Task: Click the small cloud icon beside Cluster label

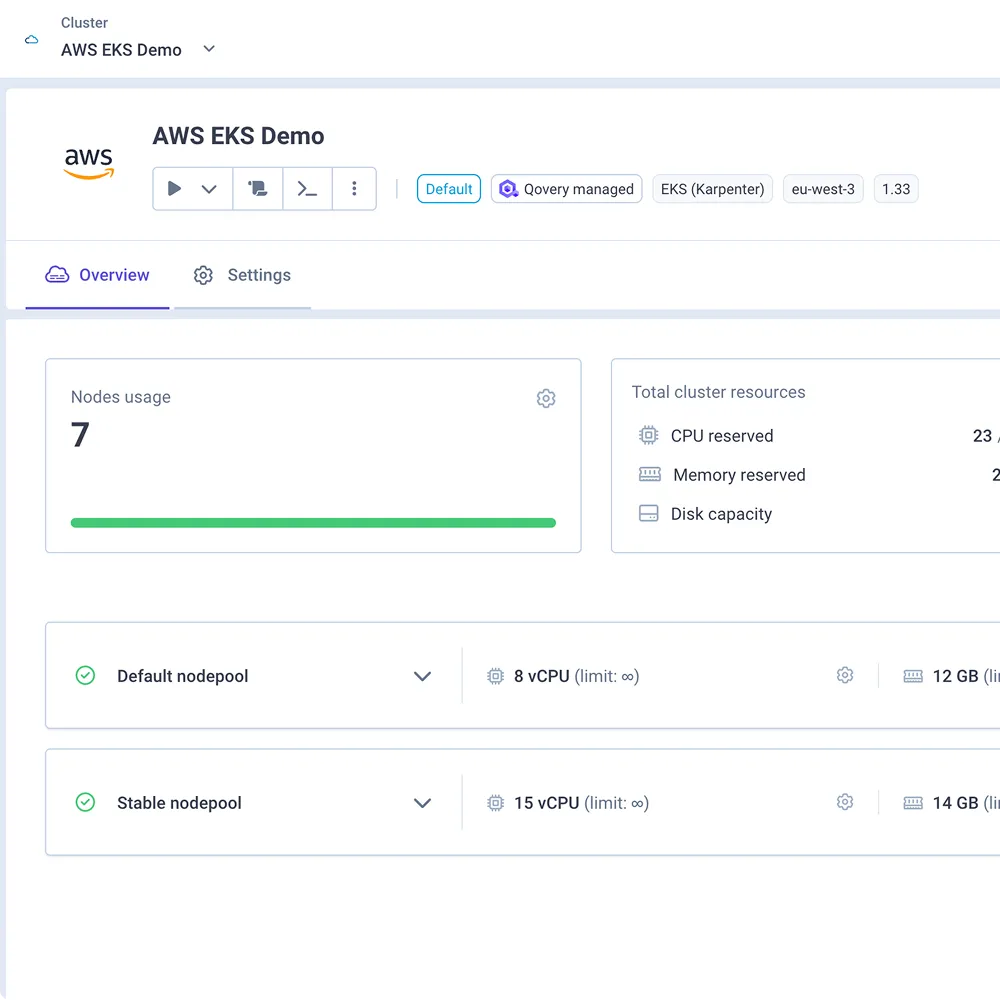Action: tap(31, 40)
